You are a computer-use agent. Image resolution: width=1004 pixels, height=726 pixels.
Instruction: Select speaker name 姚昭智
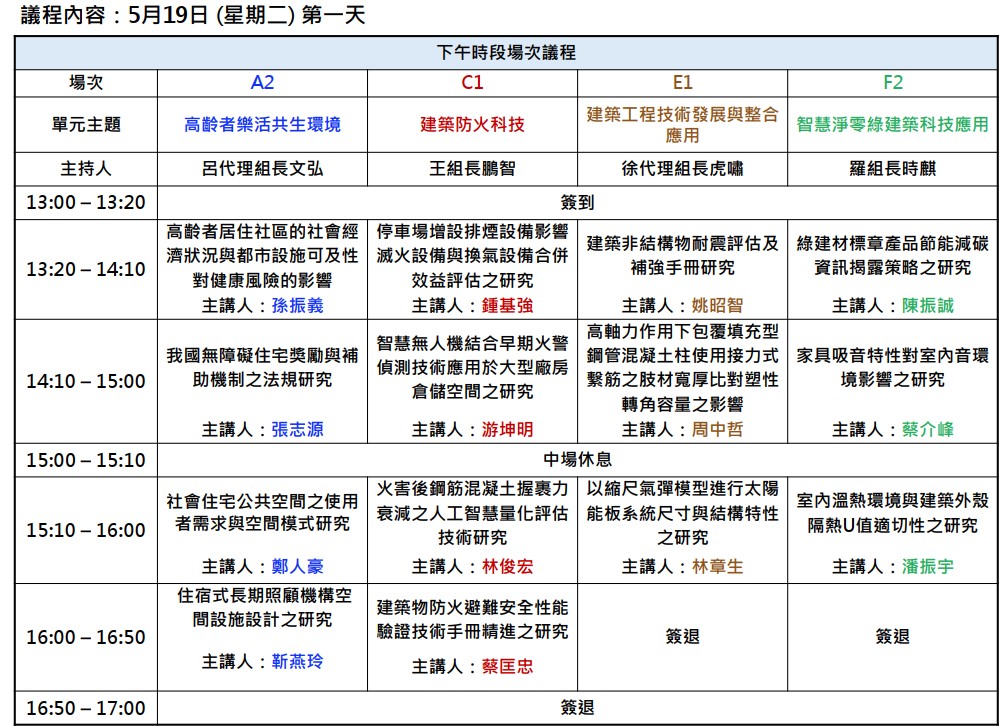[718, 305]
